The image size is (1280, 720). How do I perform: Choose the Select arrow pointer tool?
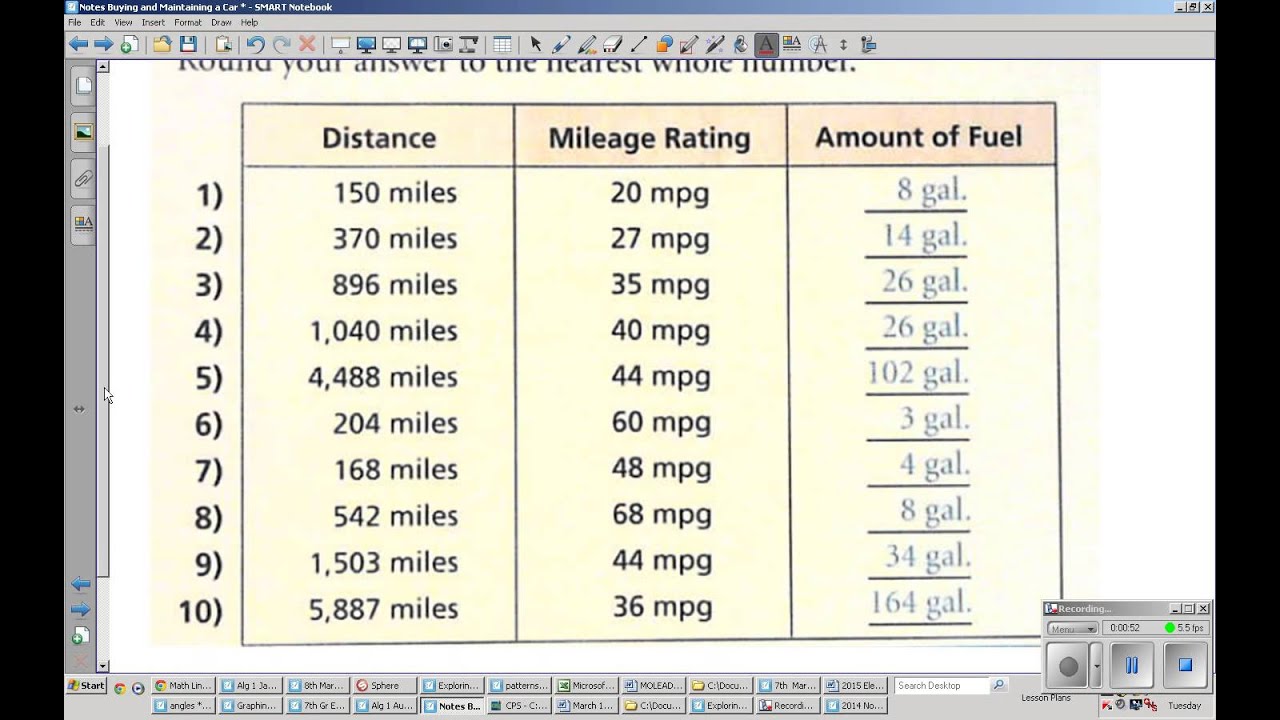536,44
